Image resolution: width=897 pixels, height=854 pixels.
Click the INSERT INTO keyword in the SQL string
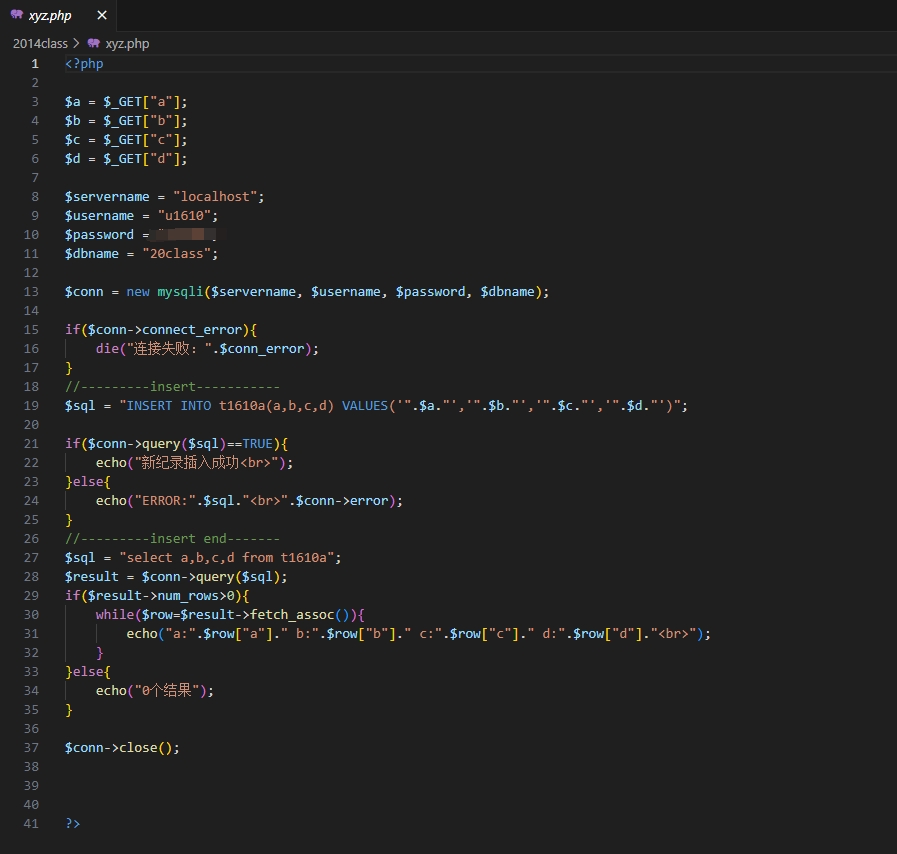click(x=168, y=406)
